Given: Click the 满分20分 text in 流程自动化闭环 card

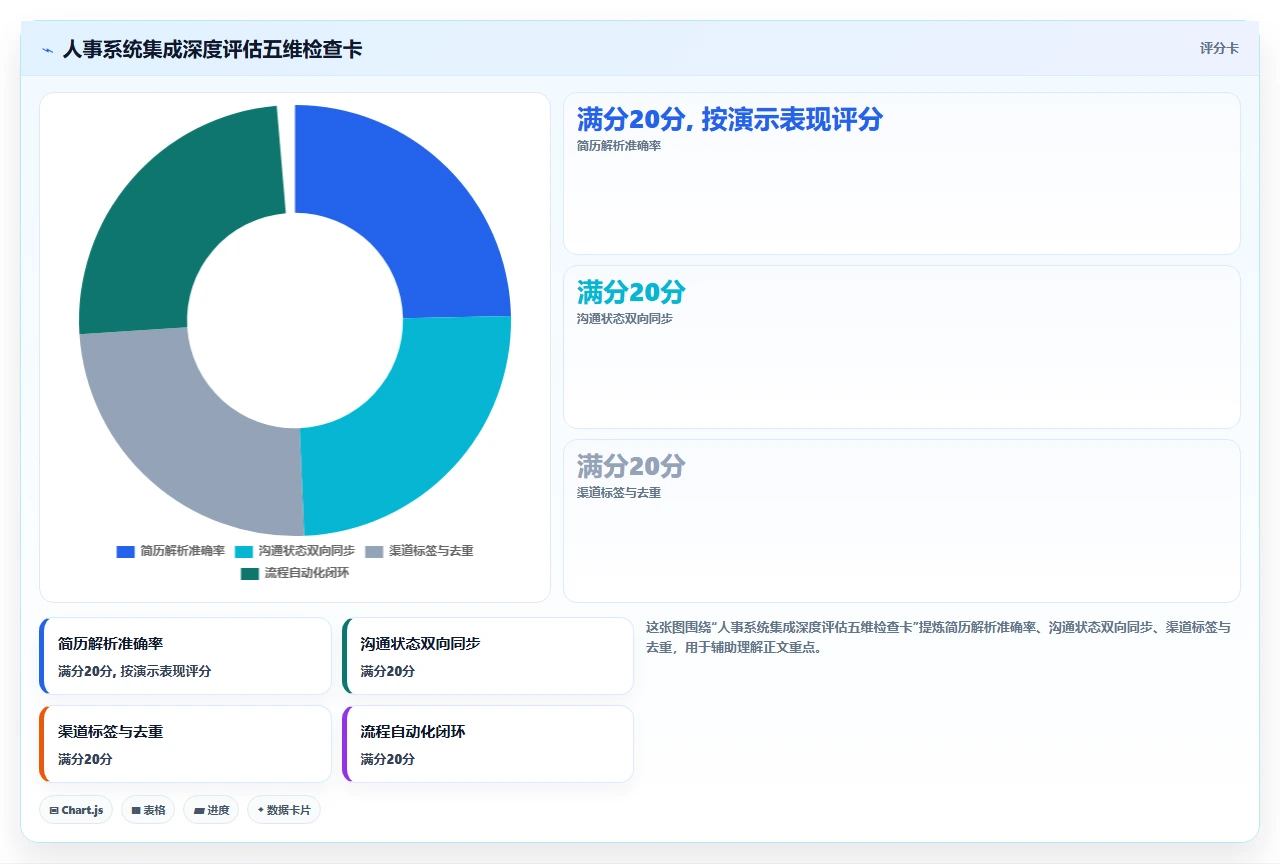Looking at the screenshot, I should click(388, 759).
